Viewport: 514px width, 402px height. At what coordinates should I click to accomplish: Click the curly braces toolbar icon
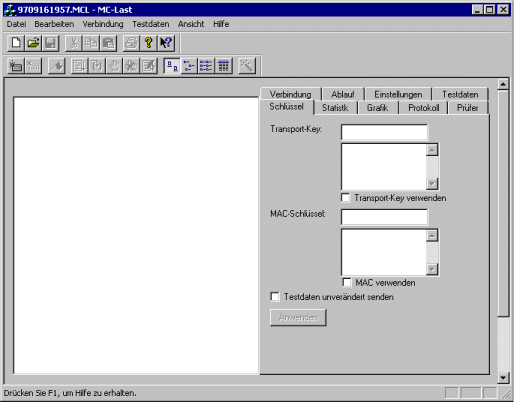pyautogui.click(x=97, y=66)
